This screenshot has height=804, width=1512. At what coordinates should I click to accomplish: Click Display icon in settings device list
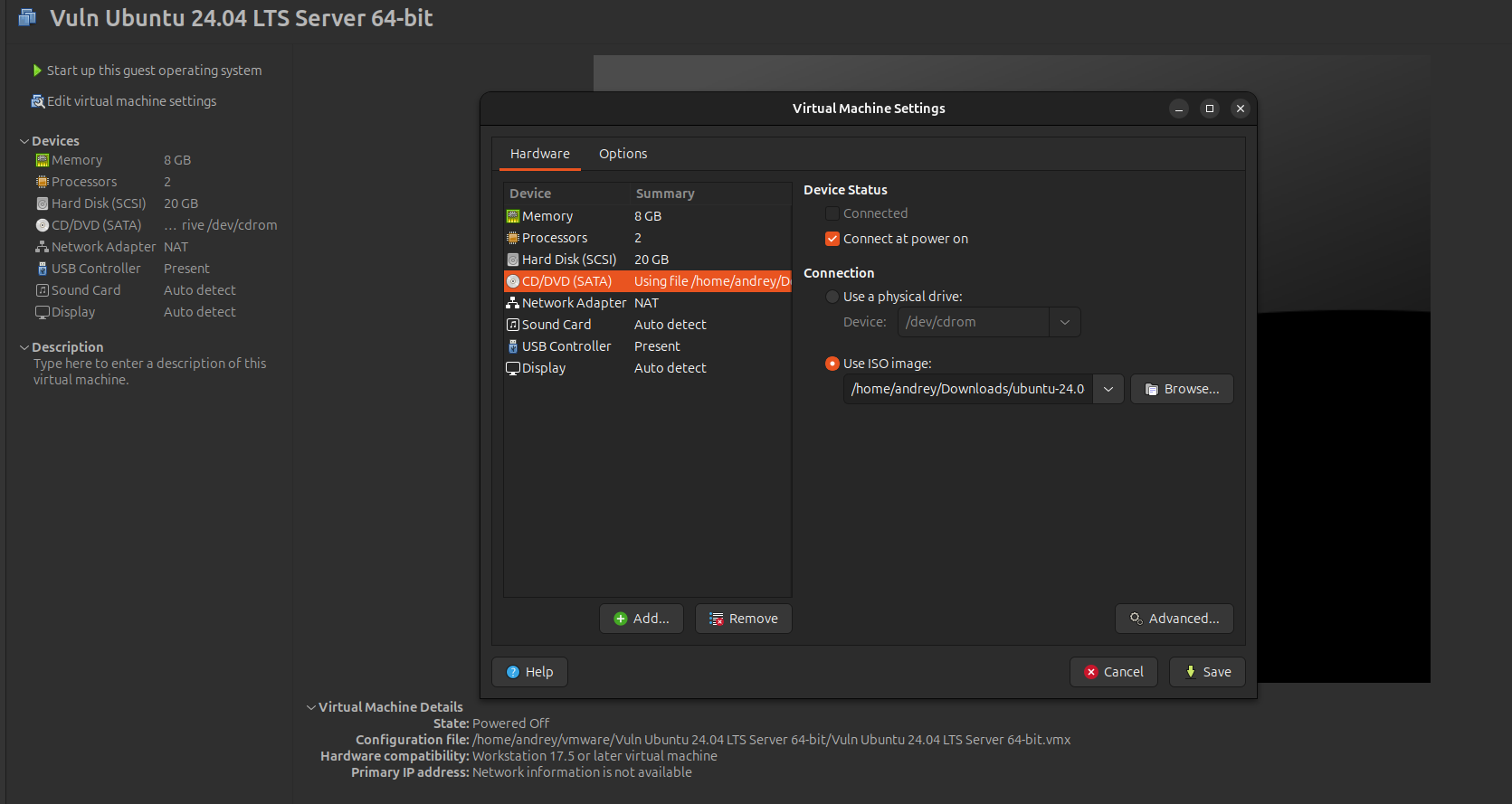[x=513, y=368]
